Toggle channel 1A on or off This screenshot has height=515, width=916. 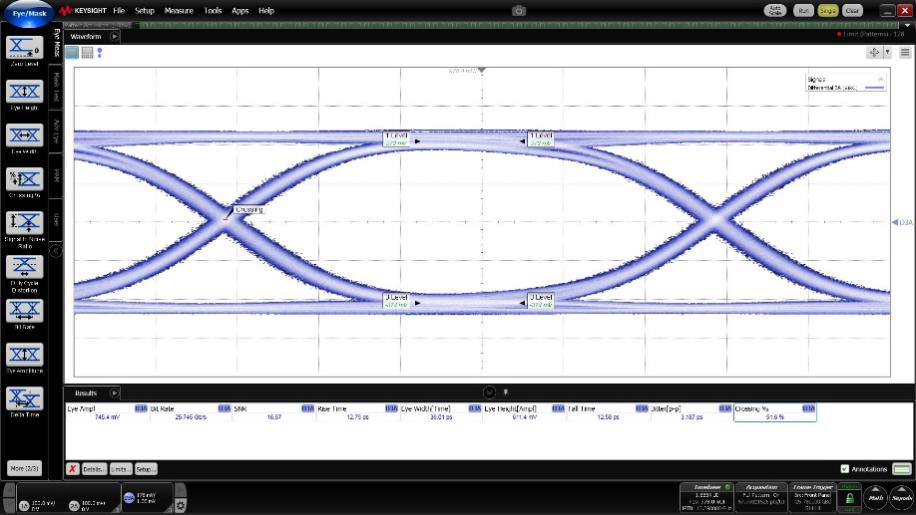pyautogui.click(x=24, y=506)
